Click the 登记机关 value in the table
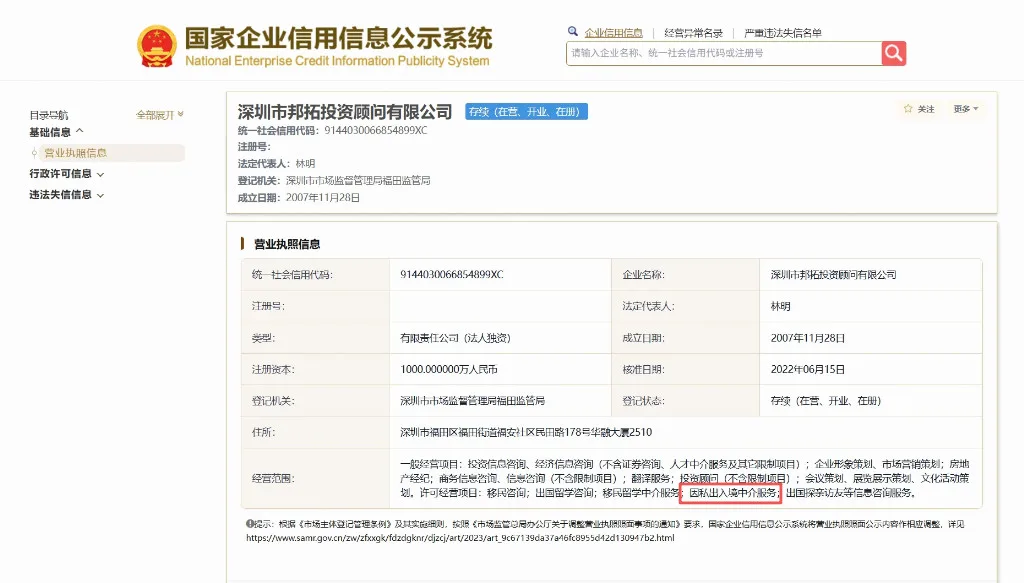Image resolution: width=1024 pixels, height=583 pixels. [472, 401]
